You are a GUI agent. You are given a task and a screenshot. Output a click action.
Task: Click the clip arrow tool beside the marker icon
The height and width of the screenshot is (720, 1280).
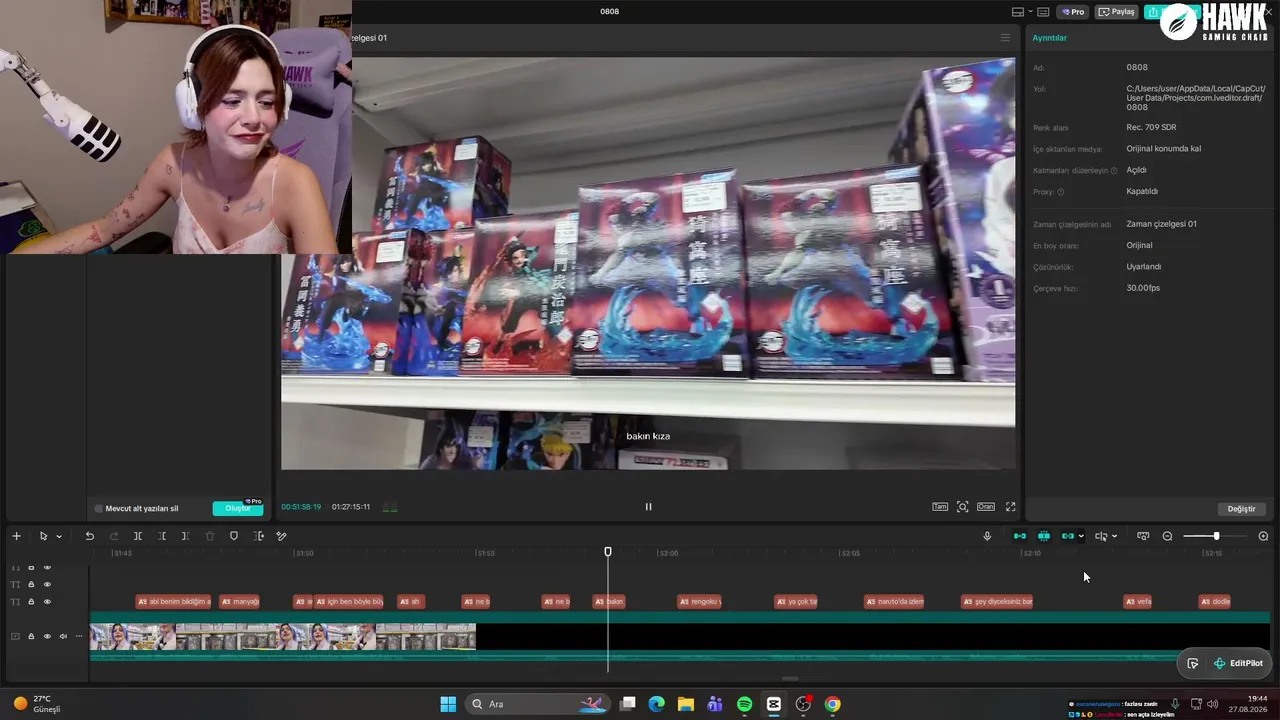click(x=258, y=536)
